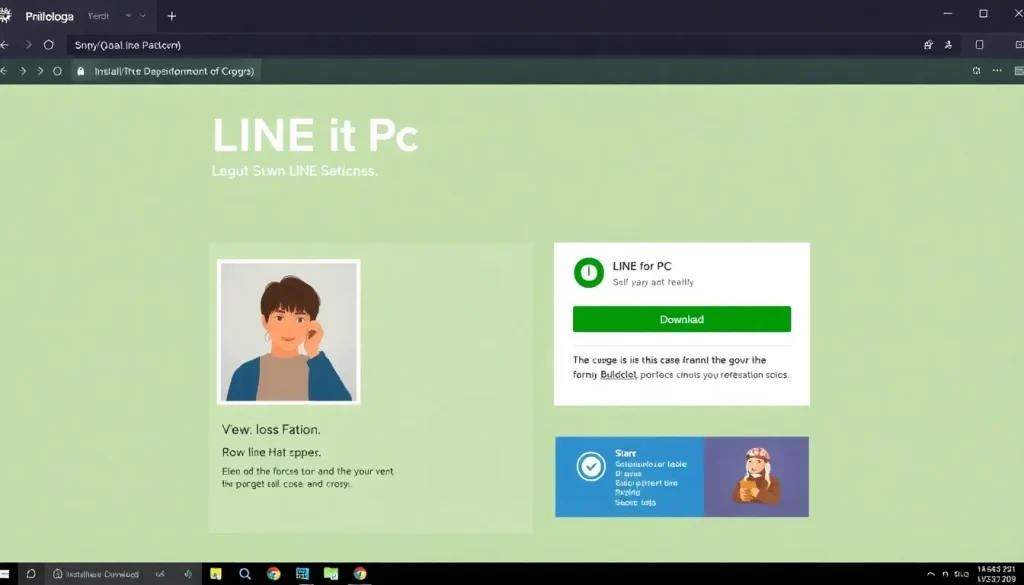Image resolution: width=1024 pixels, height=585 pixels.
Task: Click the reload circle in the green toolbar
Action: [x=57, y=71]
